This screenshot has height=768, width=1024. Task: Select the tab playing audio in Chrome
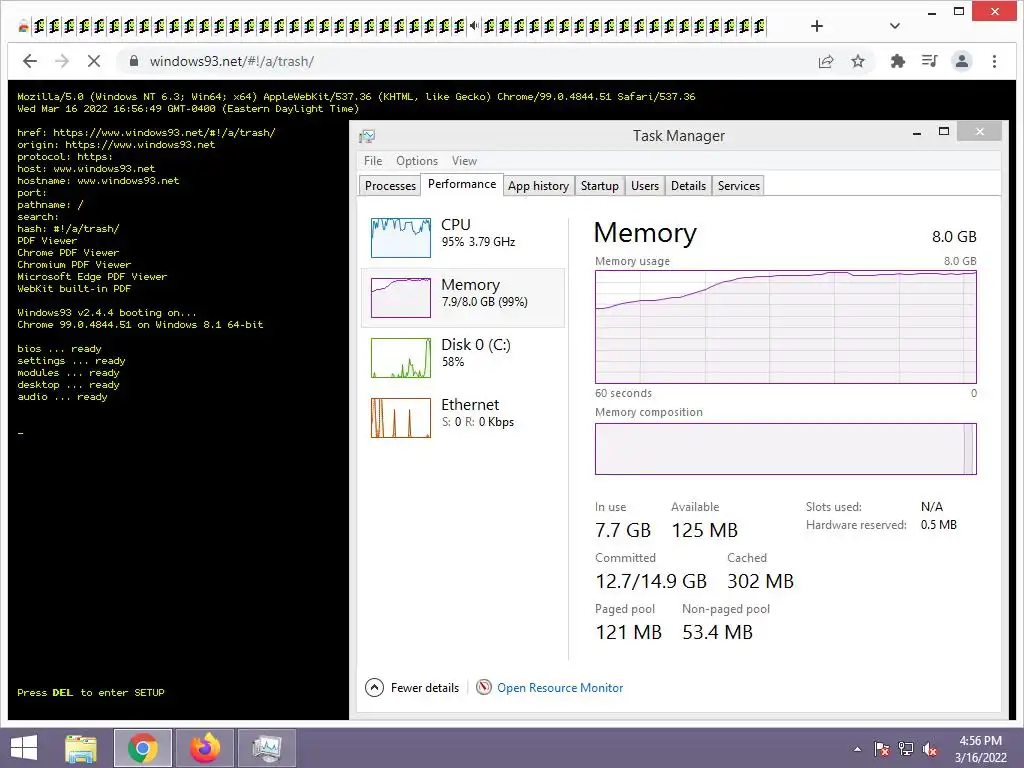click(x=473, y=26)
